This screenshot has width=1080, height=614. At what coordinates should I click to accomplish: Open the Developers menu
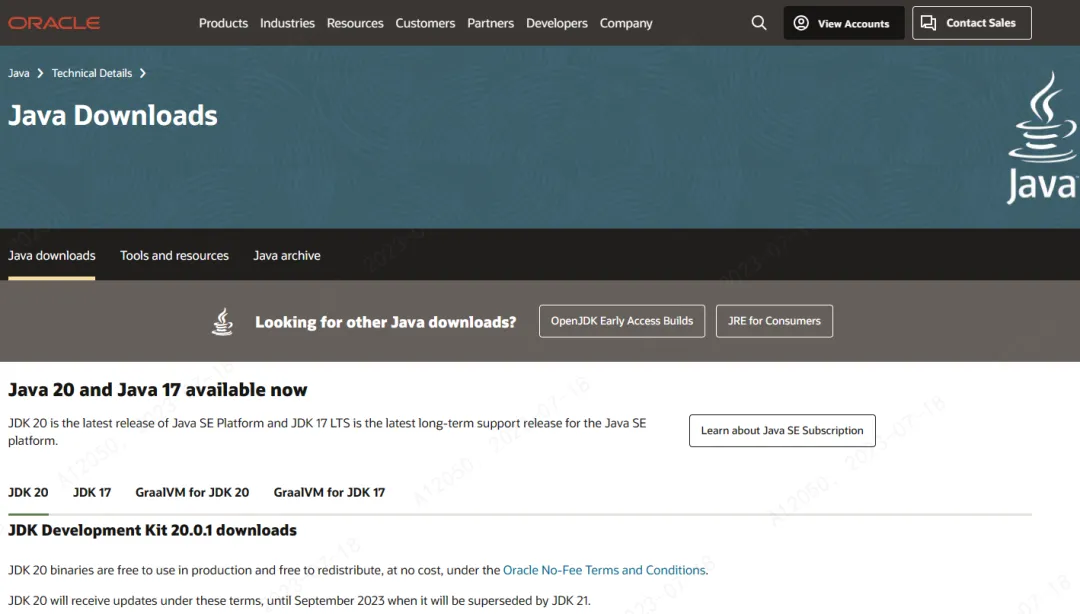tap(557, 23)
